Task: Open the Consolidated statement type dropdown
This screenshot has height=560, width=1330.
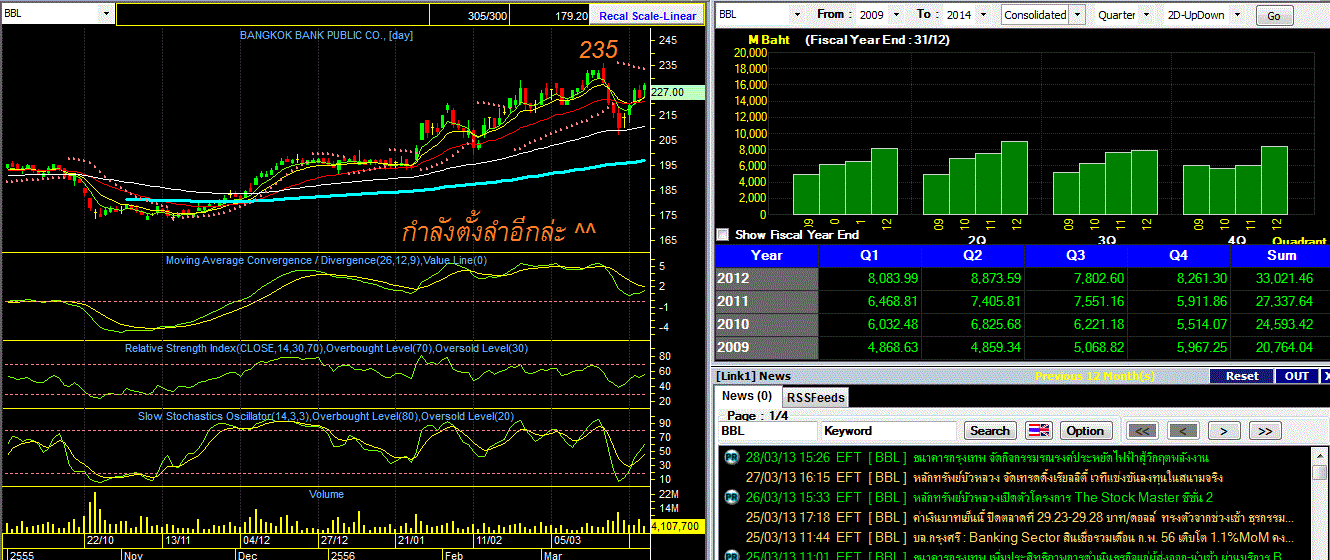Action: (x=1077, y=15)
